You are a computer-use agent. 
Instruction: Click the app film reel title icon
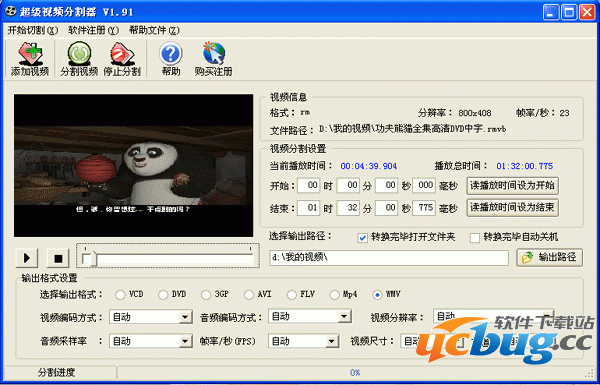pos(10,12)
